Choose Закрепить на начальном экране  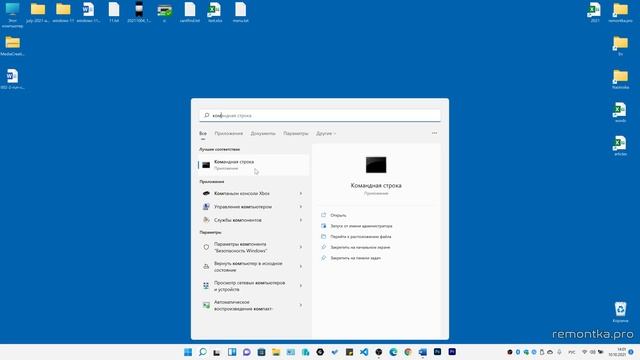pyautogui.click(x=360, y=247)
